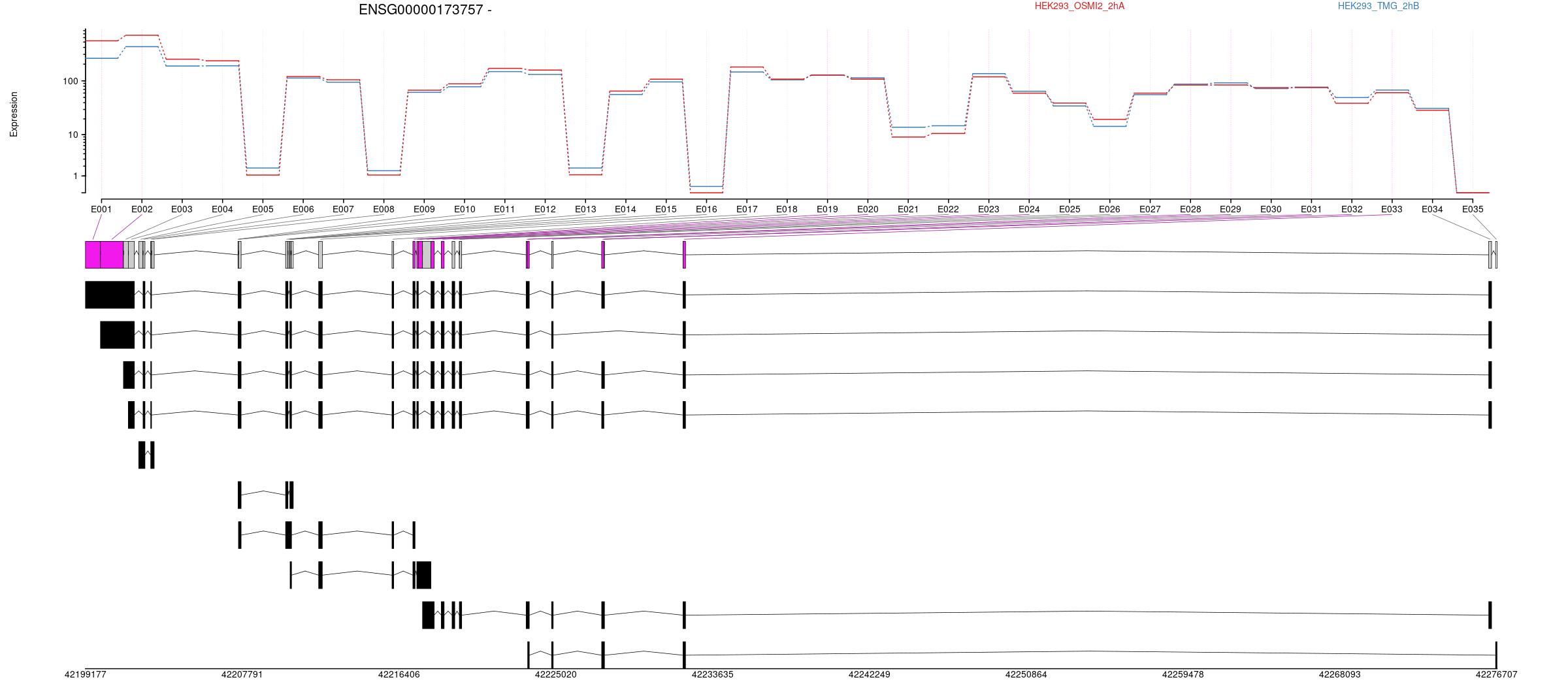This screenshot has width=1568, height=686.
Task: Select exon label E009
Action: click(x=424, y=209)
